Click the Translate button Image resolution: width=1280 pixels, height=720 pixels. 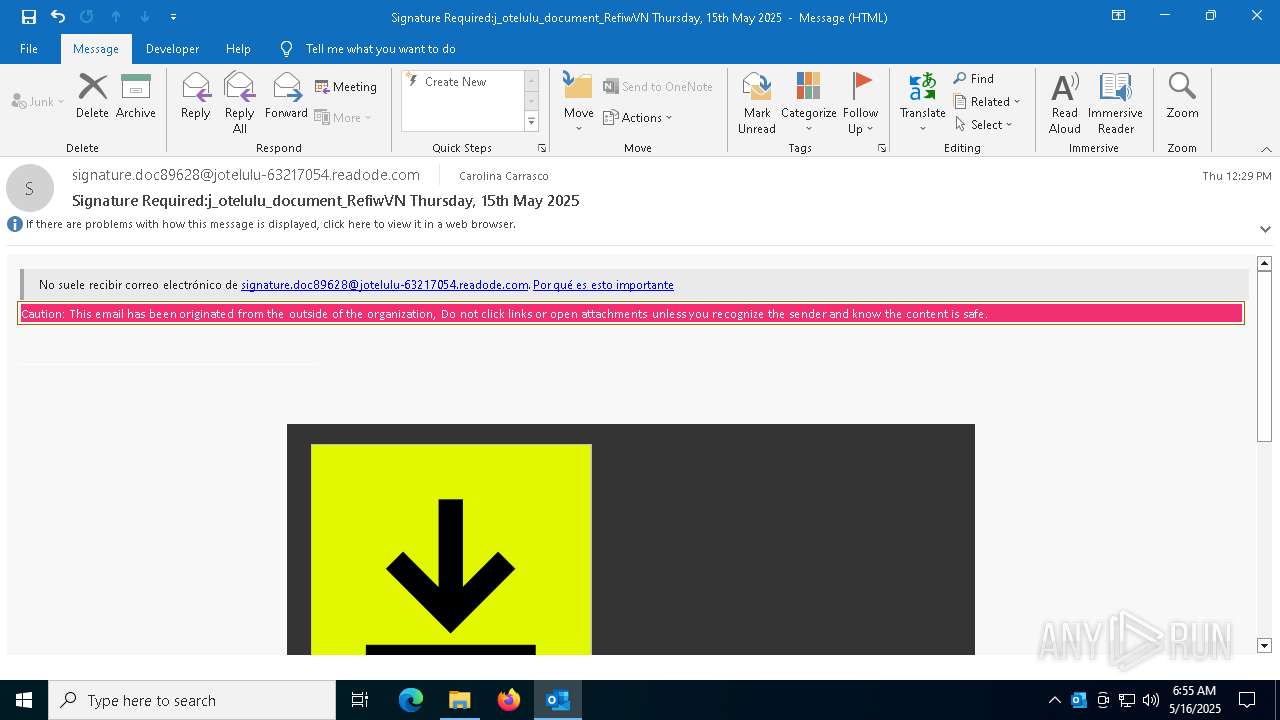pyautogui.click(x=922, y=102)
